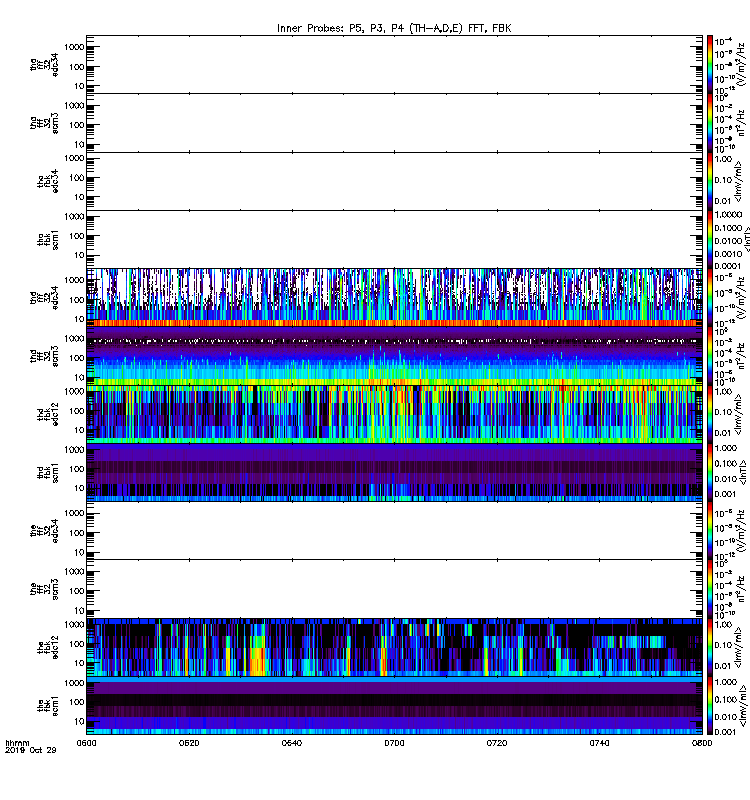This screenshot has width=750, height=800.
Task: Click the color bar beside thd fbk edc12 panel
Action: [x=710, y=414]
